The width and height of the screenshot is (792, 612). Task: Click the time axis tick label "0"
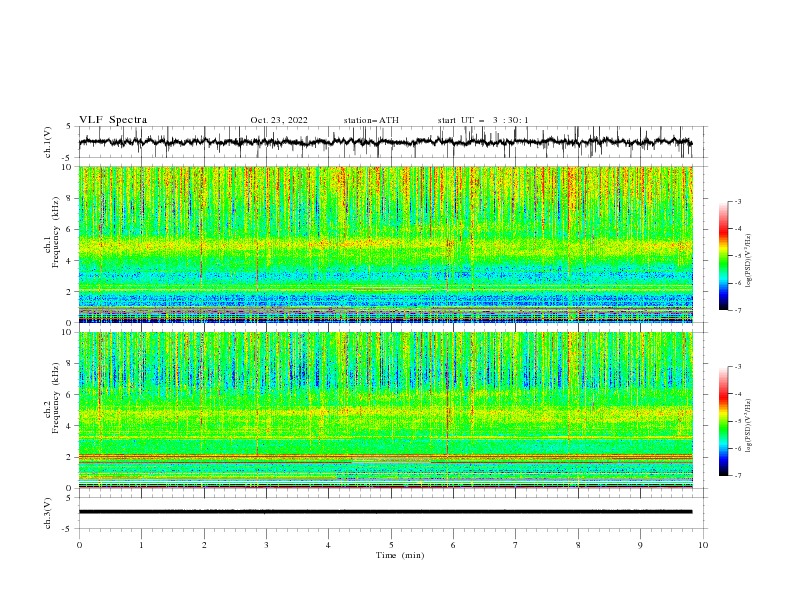click(x=79, y=545)
